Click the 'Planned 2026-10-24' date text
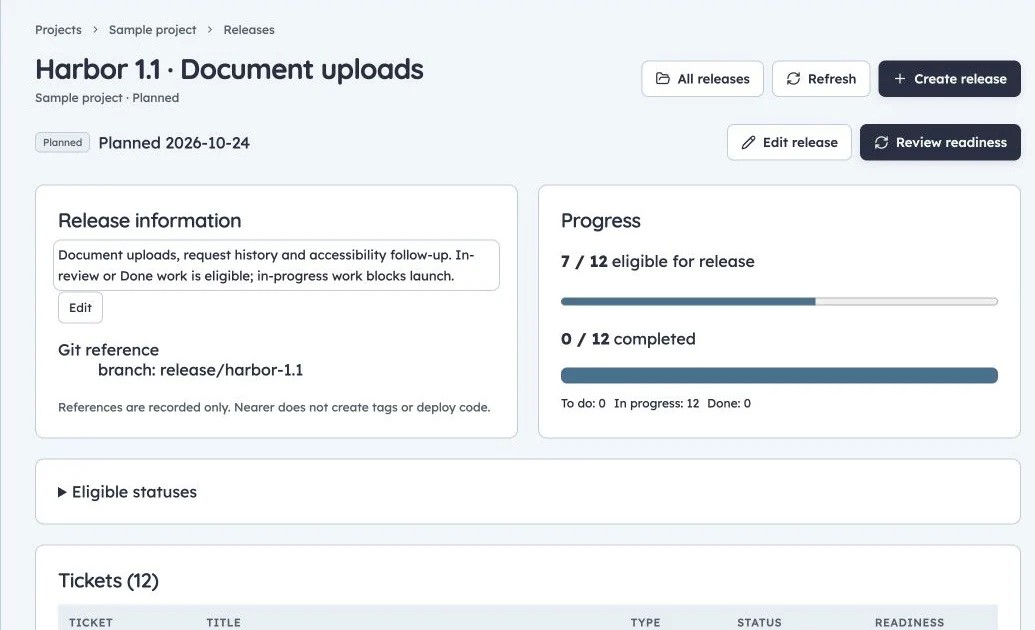 [x=174, y=143]
